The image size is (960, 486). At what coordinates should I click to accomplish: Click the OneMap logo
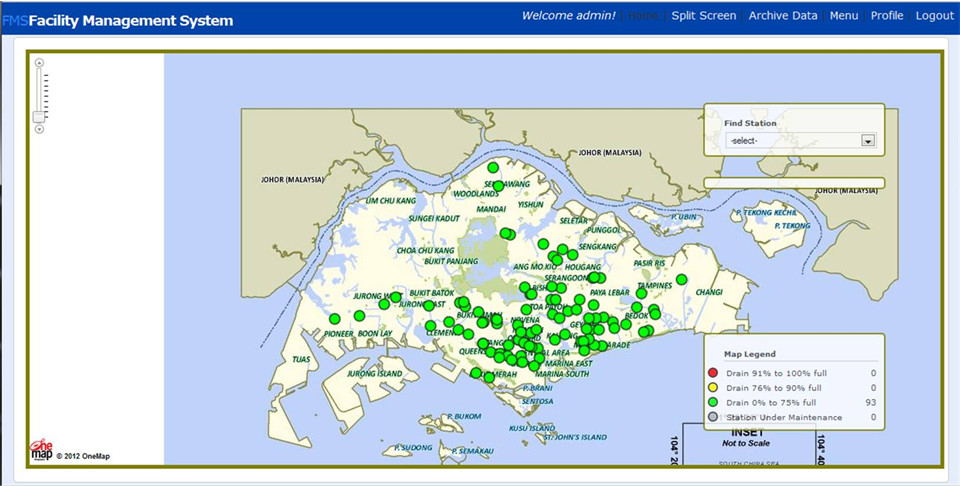click(x=41, y=449)
